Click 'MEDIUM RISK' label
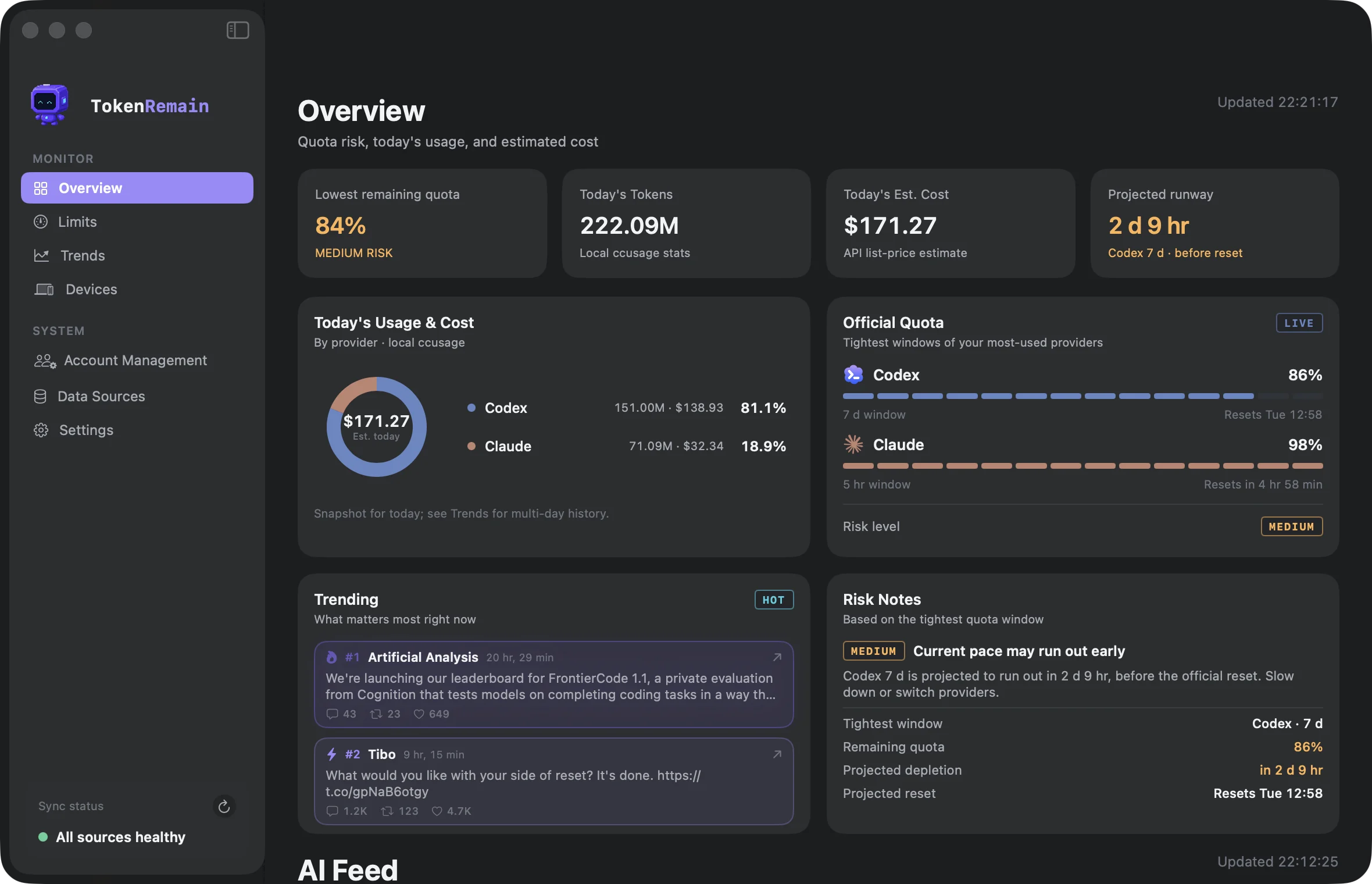 [354, 253]
